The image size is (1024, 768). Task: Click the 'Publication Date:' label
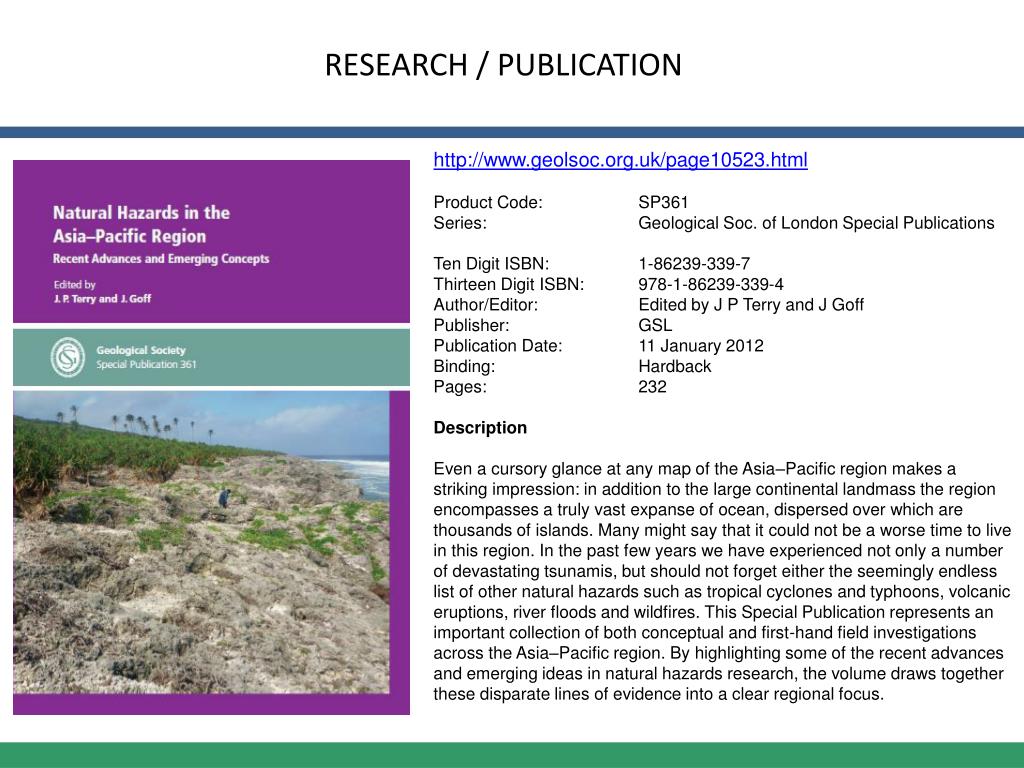pyautogui.click(x=498, y=345)
